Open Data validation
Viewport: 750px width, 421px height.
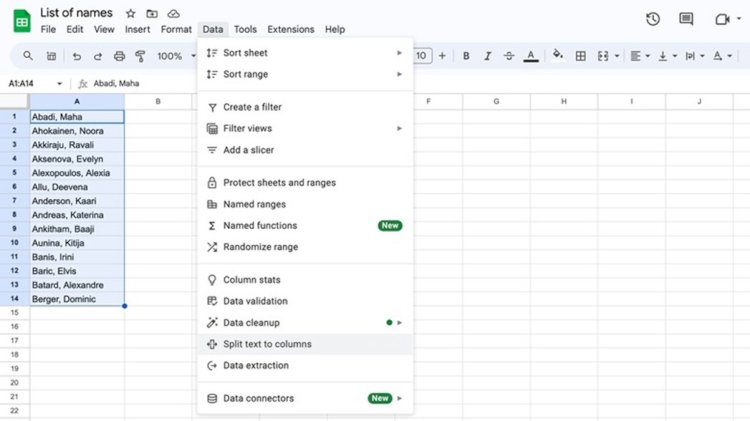tap(305, 301)
